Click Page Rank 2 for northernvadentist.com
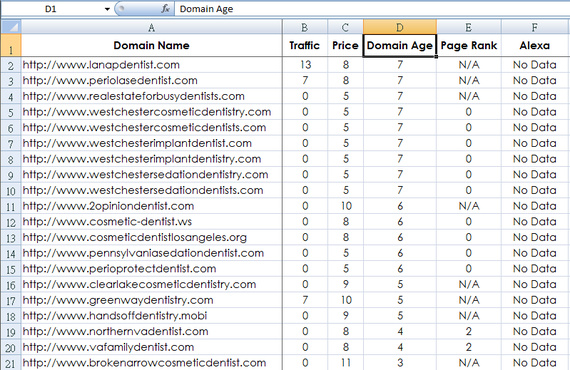The width and height of the screenshot is (570, 370). click(469, 331)
